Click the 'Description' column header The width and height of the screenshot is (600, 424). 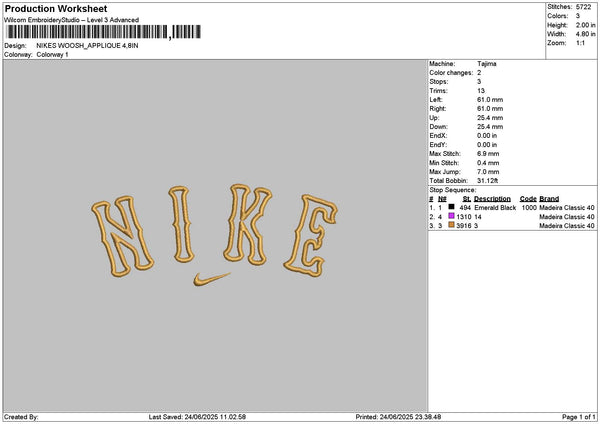point(492,199)
